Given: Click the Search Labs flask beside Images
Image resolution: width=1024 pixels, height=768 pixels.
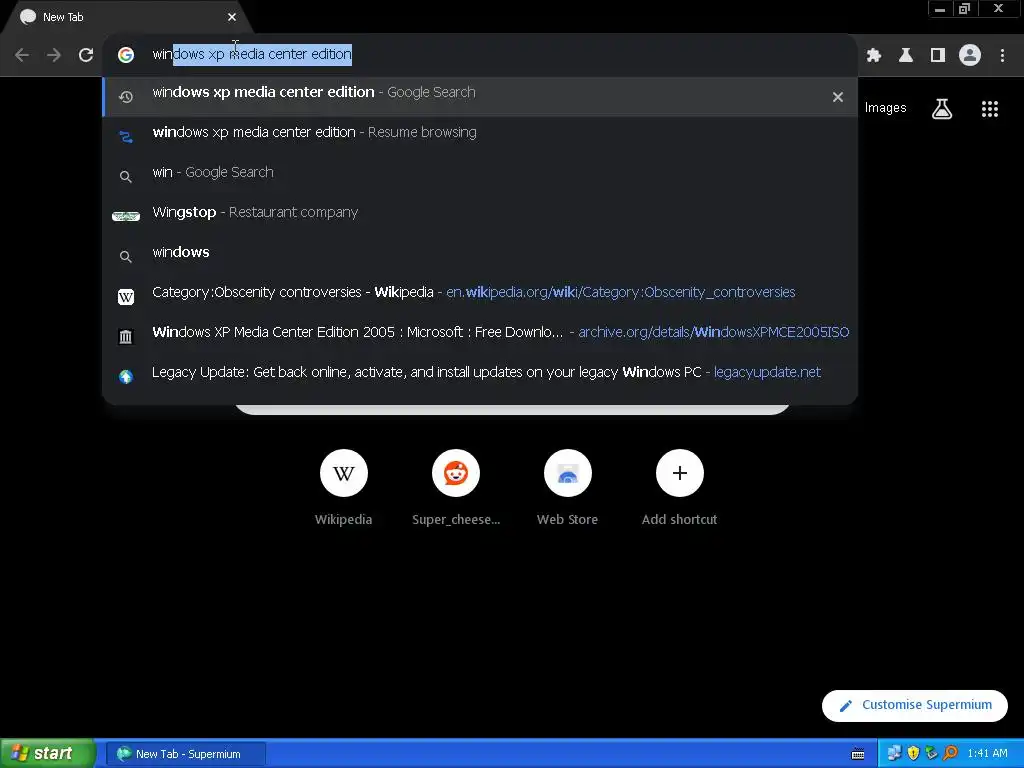Looking at the screenshot, I should coord(942,108).
